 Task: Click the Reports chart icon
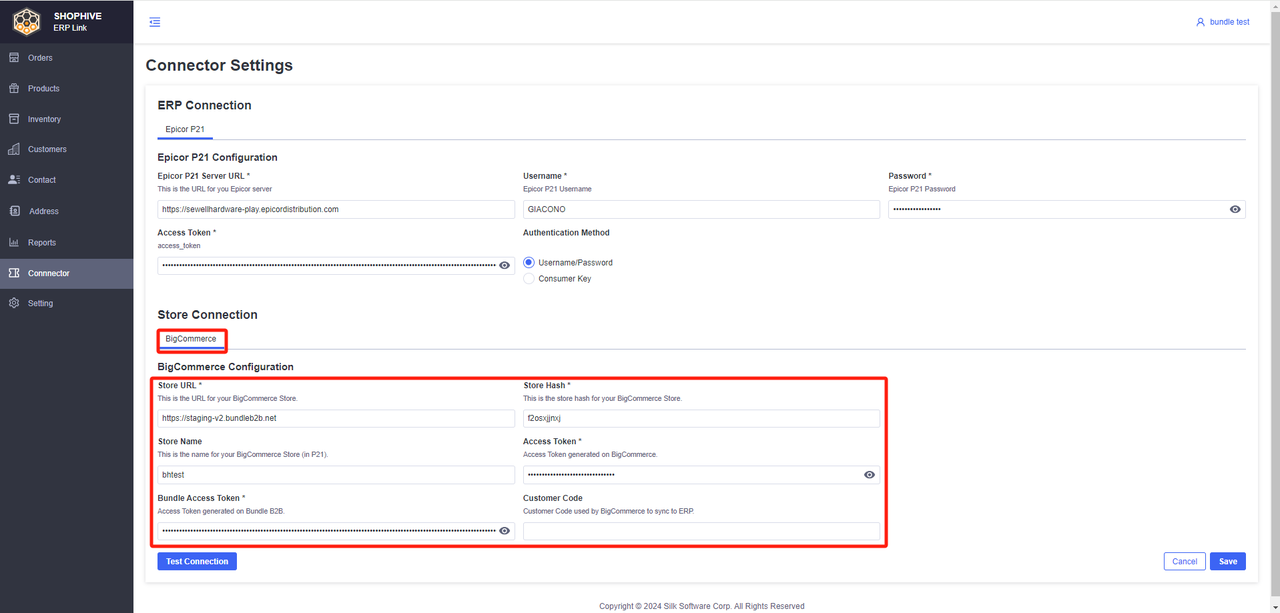(x=14, y=242)
